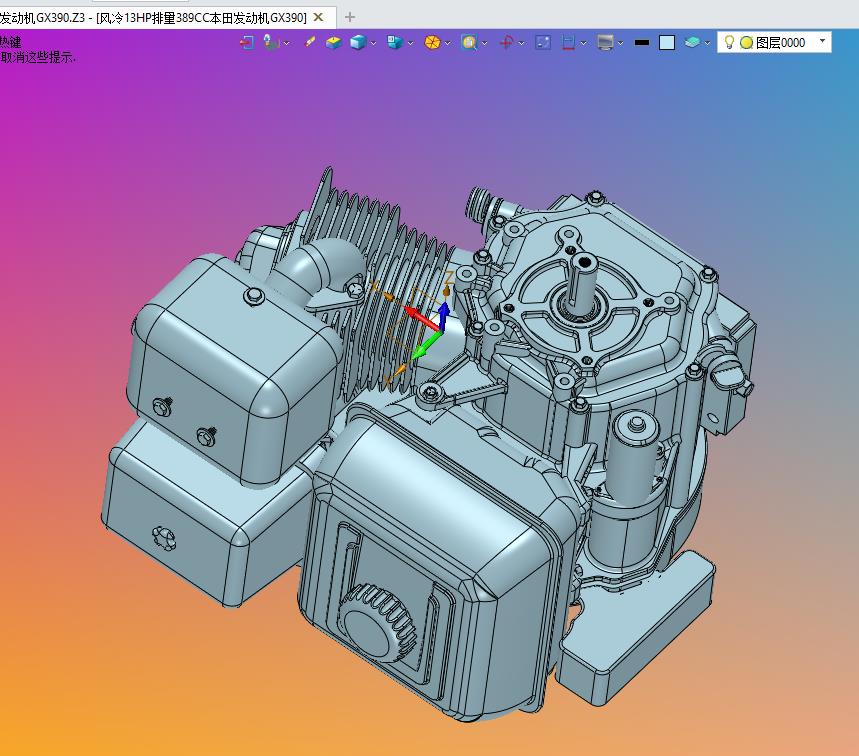Add a new tab with plus button
This screenshot has width=859, height=756.
tap(350, 18)
